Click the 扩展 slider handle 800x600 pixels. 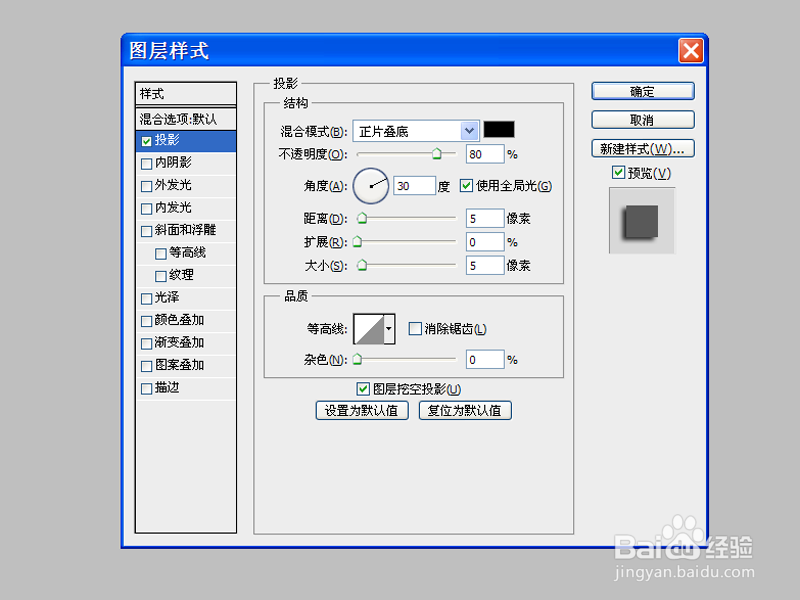(358, 242)
